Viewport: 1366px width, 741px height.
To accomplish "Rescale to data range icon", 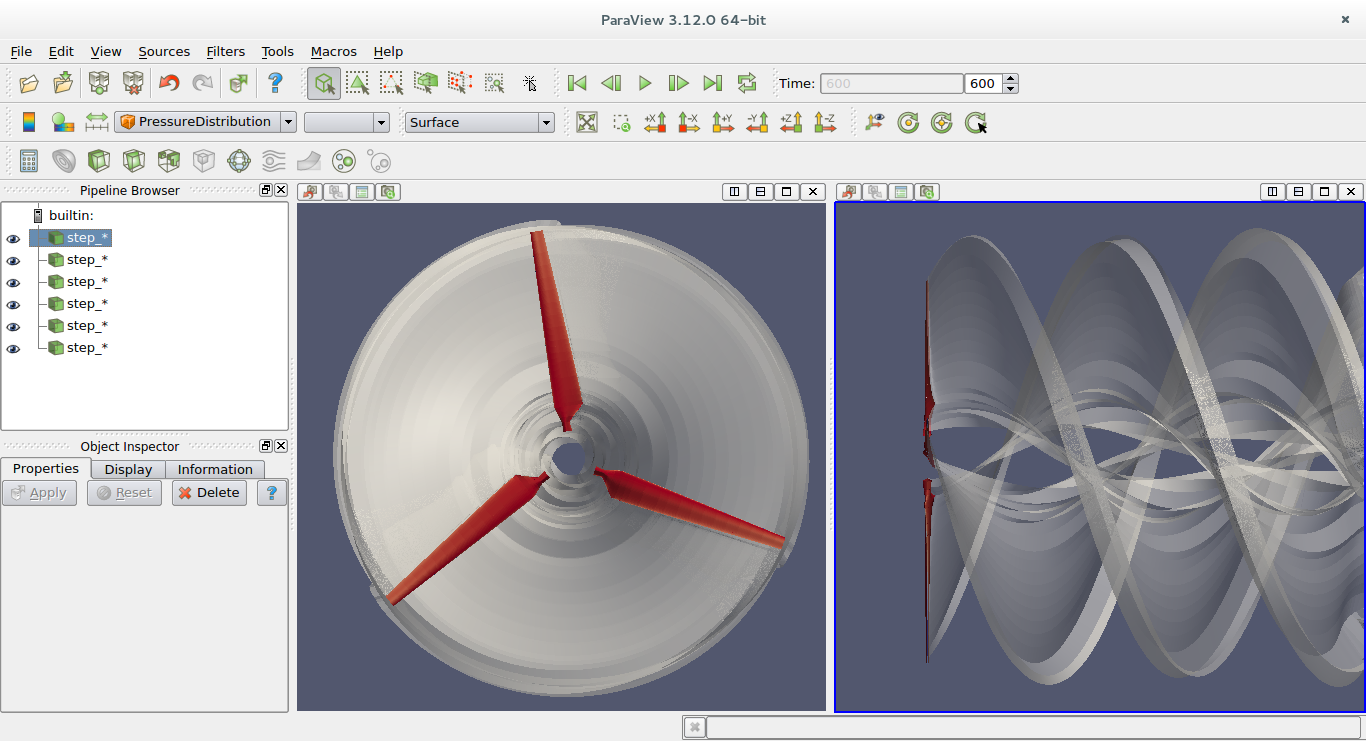I will tap(95, 122).
